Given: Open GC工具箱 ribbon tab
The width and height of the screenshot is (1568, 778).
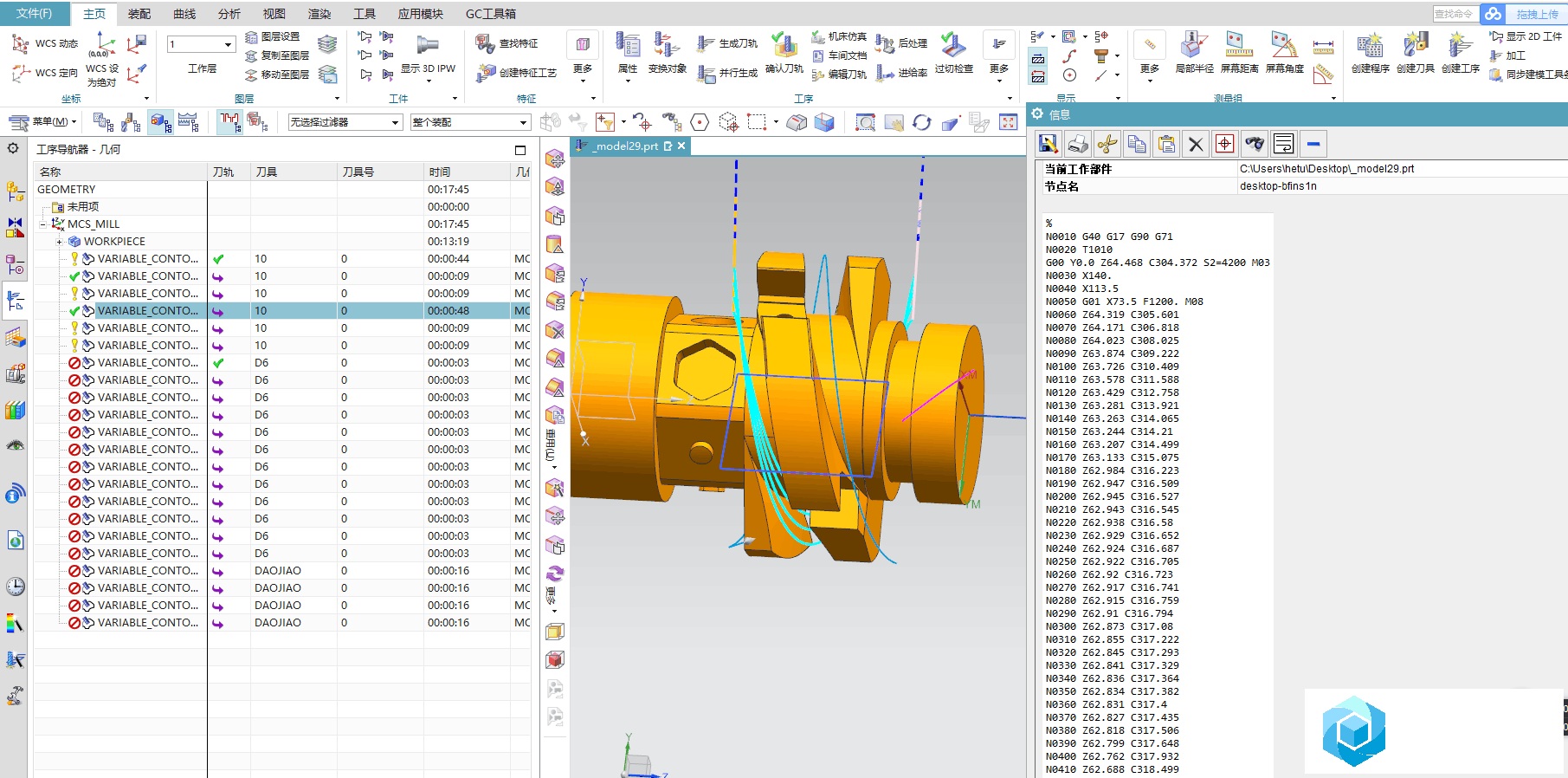Looking at the screenshot, I should (491, 14).
